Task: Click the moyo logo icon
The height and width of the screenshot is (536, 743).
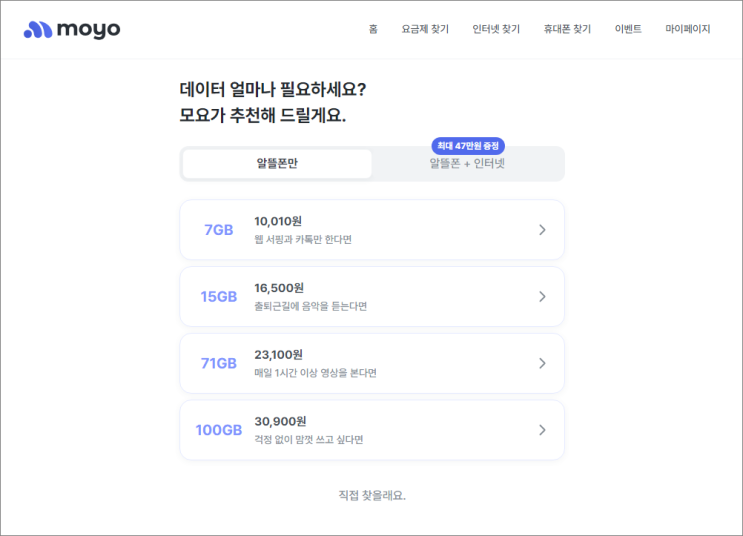Action: tap(38, 30)
